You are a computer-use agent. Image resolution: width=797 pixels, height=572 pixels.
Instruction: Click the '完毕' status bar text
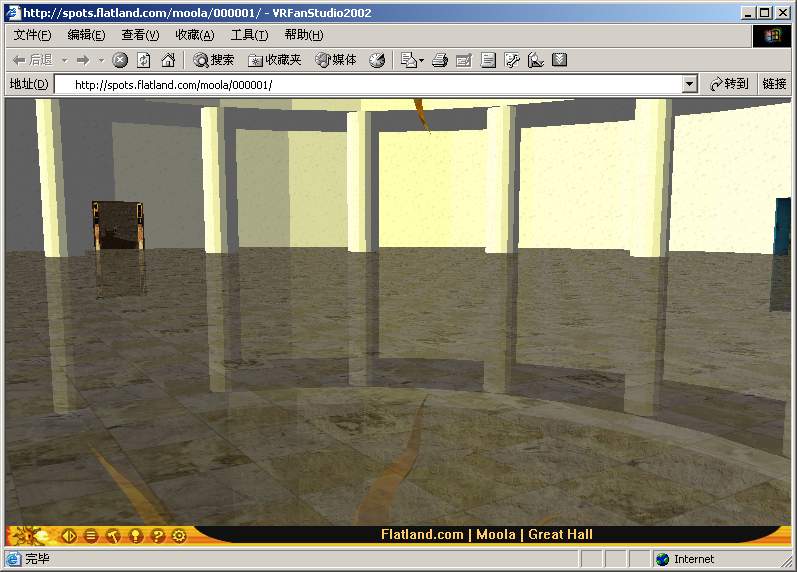point(38,559)
